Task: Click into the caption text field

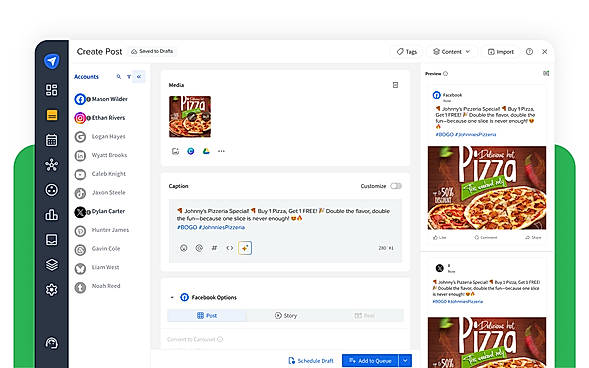Action: coord(285,219)
